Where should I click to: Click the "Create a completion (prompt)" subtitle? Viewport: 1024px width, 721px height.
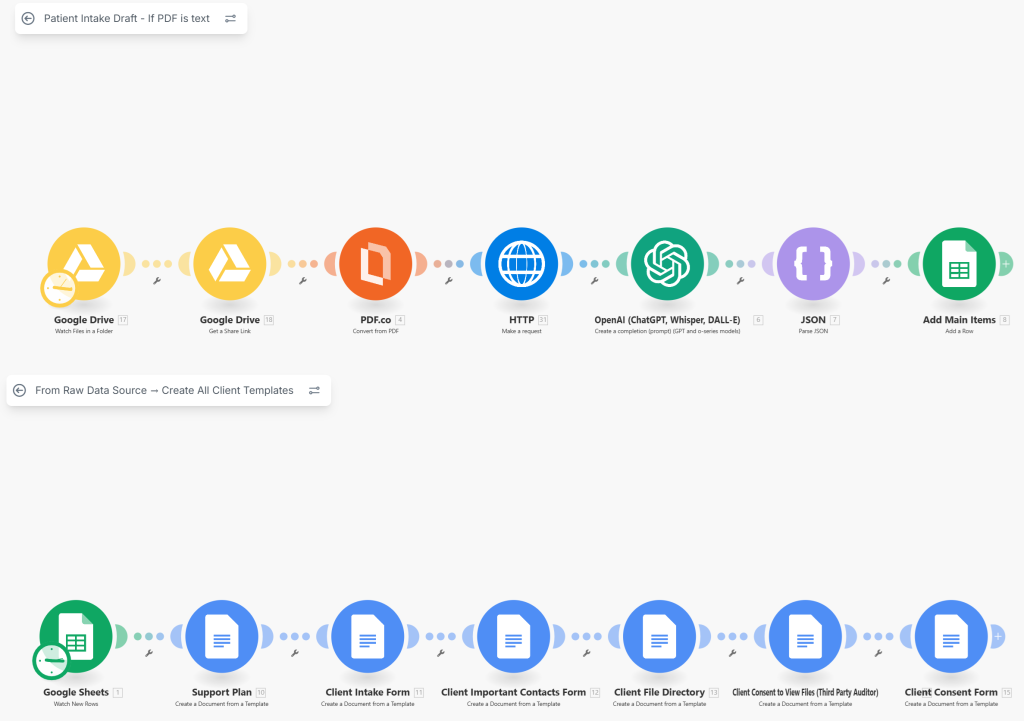click(x=667, y=331)
